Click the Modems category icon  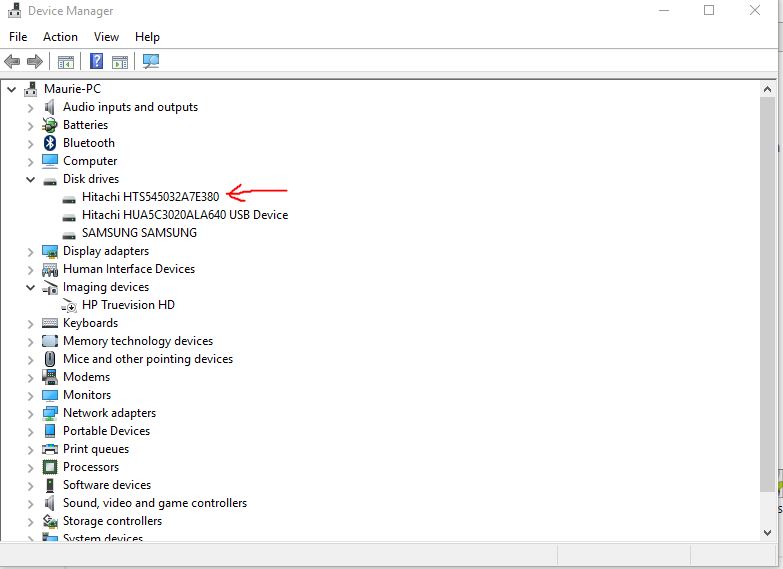pyautogui.click(x=49, y=377)
